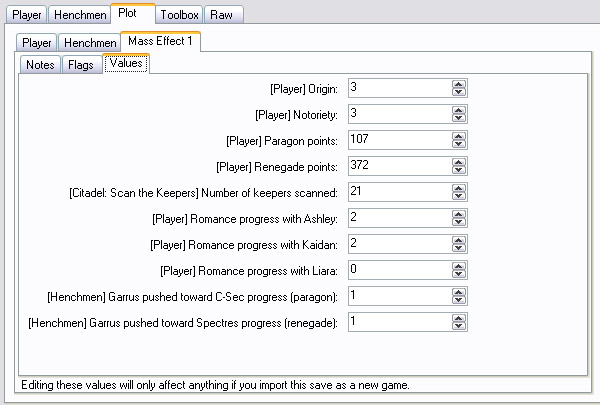Open the Flags tab
The width and height of the screenshot is (600, 405).
(82, 65)
